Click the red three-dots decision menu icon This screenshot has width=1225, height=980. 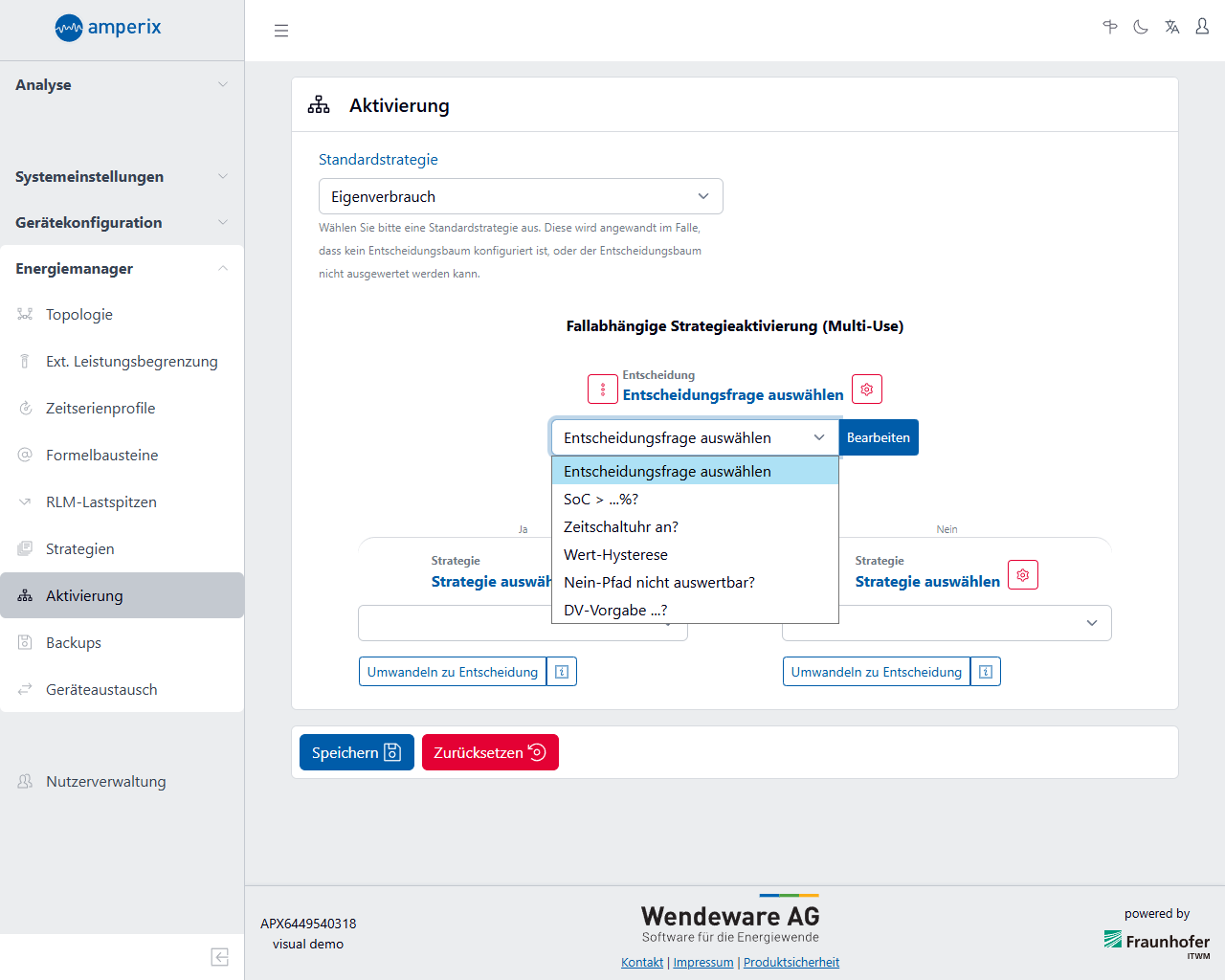tap(603, 390)
